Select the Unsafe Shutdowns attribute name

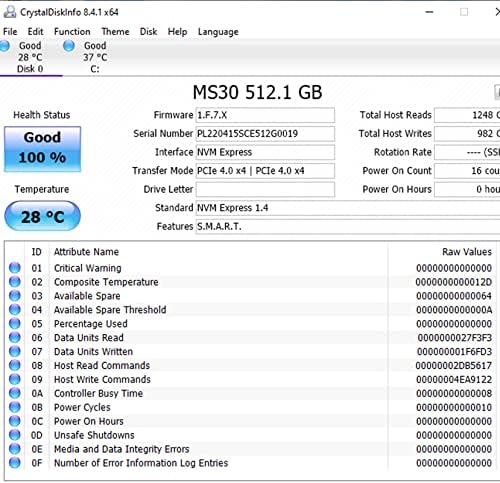click(94, 435)
